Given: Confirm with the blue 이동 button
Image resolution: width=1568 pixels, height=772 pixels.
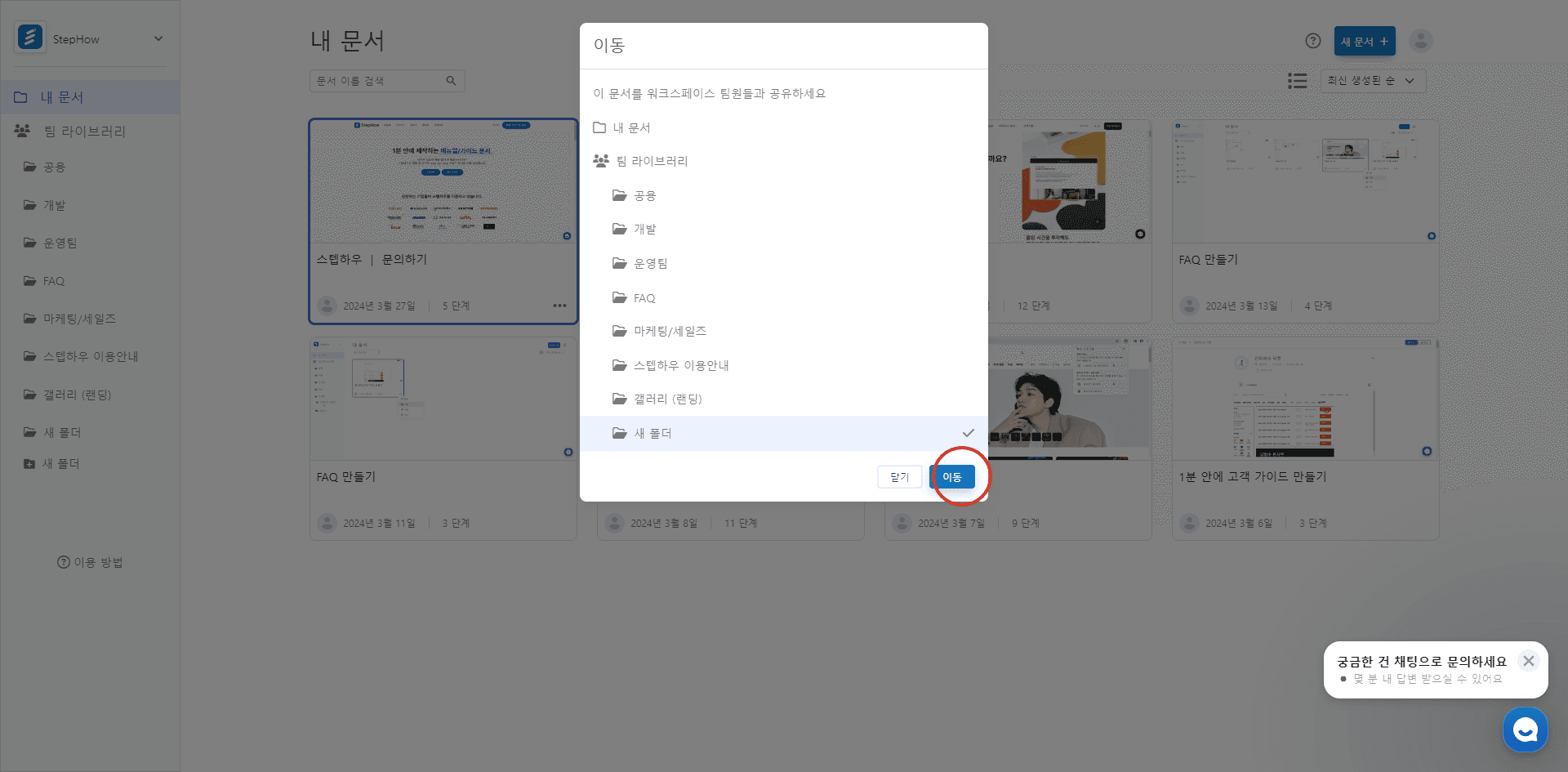Looking at the screenshot, I should [x=952, y=477].
